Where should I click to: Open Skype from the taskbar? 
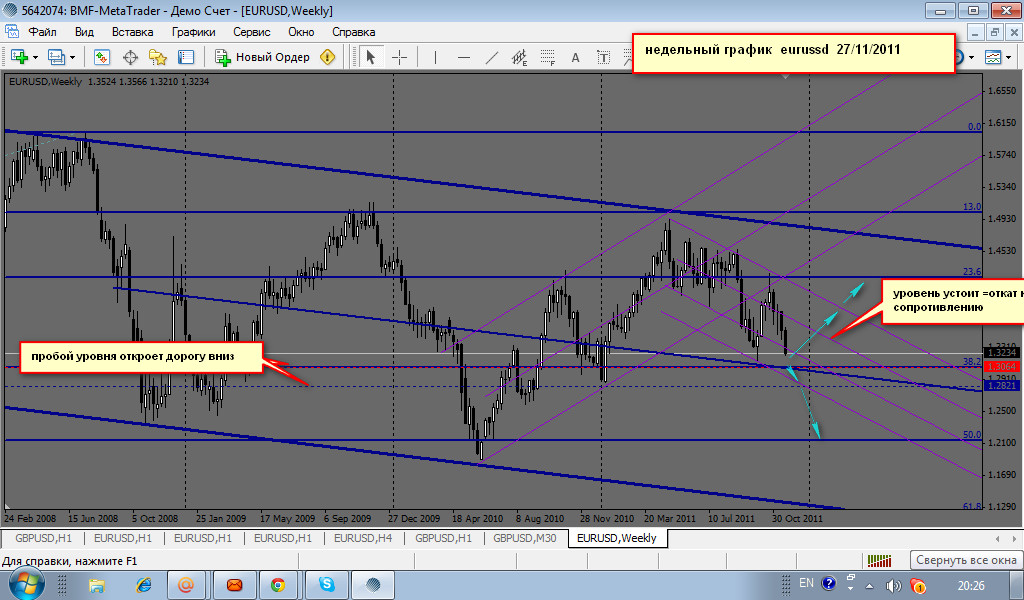tap(327, 585)
